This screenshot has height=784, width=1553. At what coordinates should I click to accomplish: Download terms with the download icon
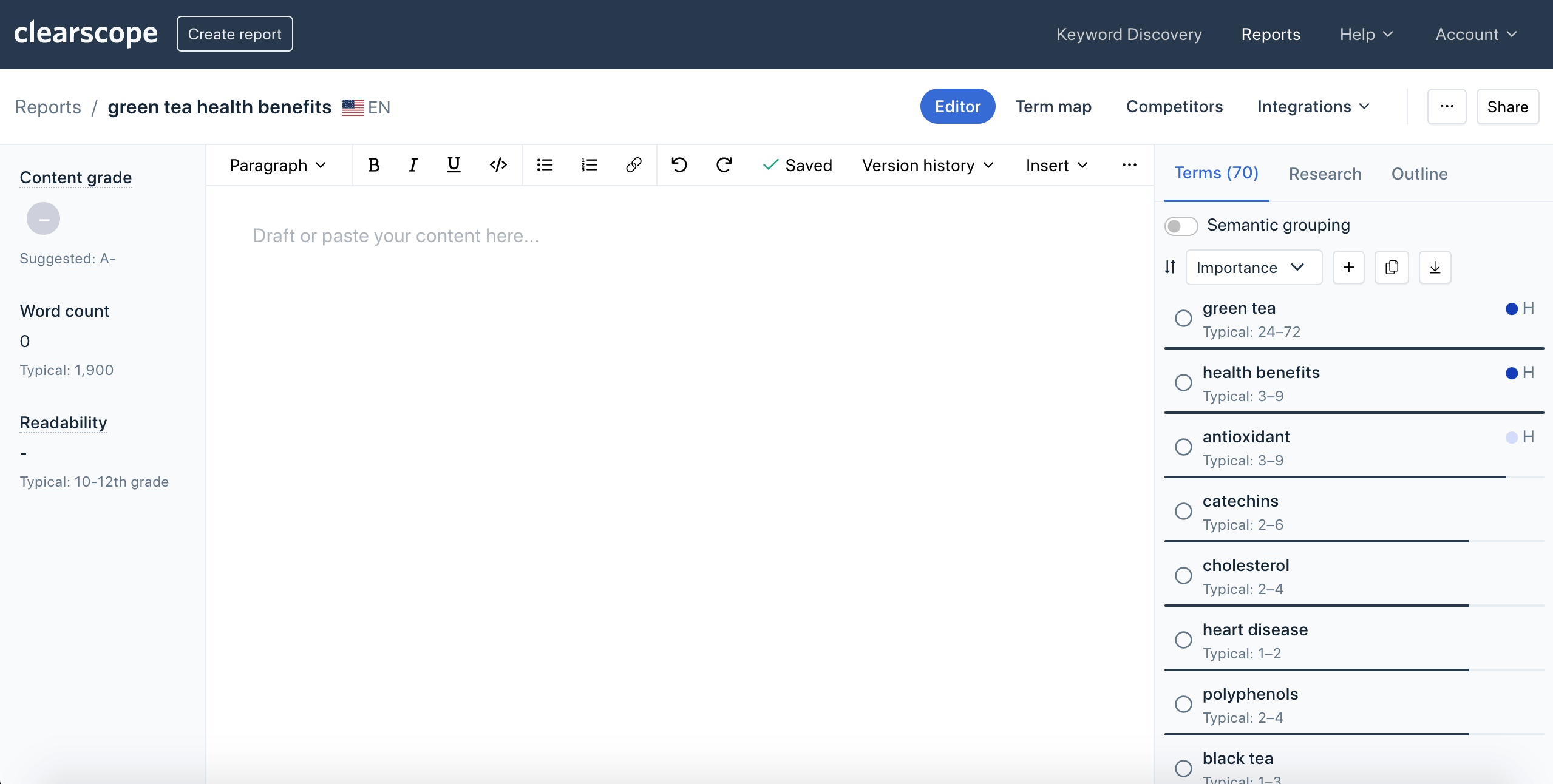1435,268
